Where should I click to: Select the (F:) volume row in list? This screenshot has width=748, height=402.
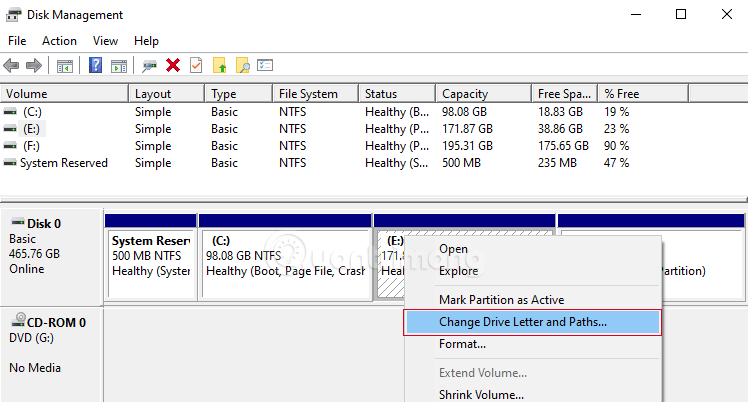[x=32, y=146]
